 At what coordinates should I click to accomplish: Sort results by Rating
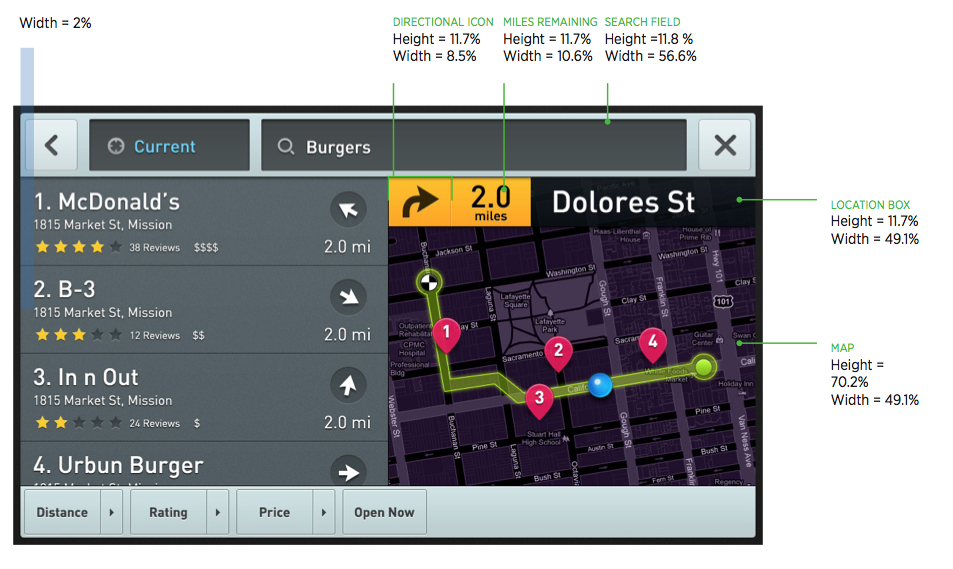coord(168,512)
